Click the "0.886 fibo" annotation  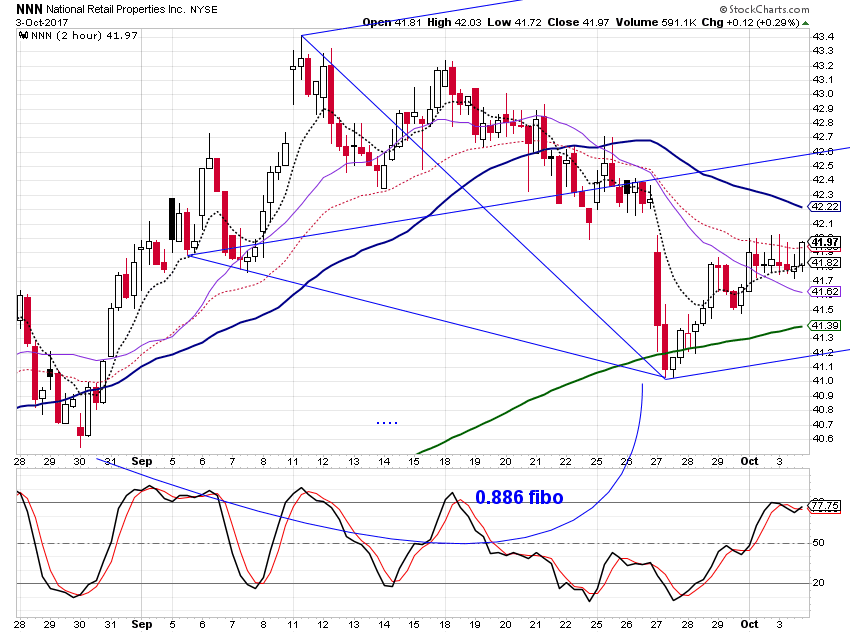[519, 497]
